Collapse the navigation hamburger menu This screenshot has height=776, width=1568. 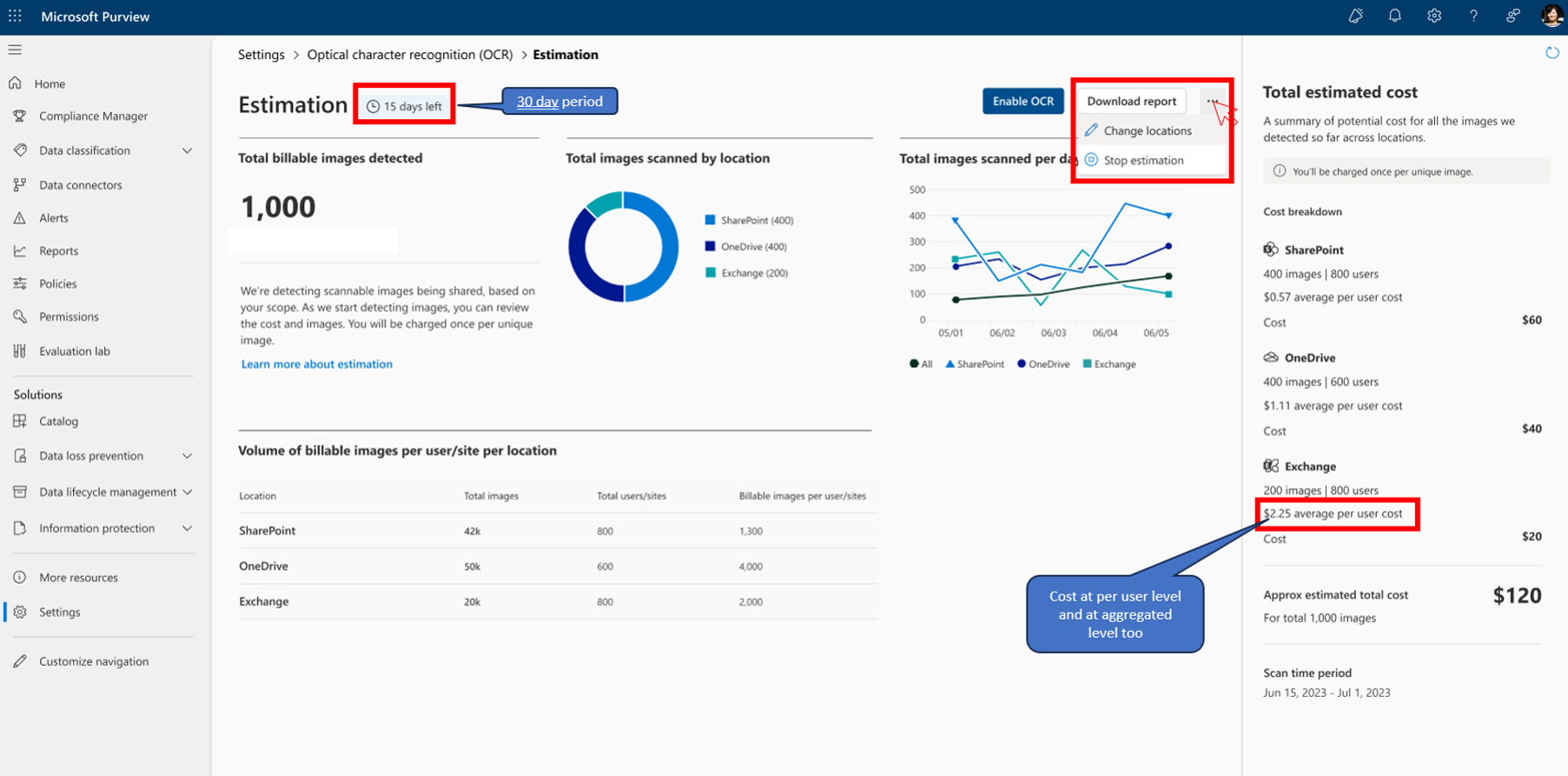click(15, 50)
